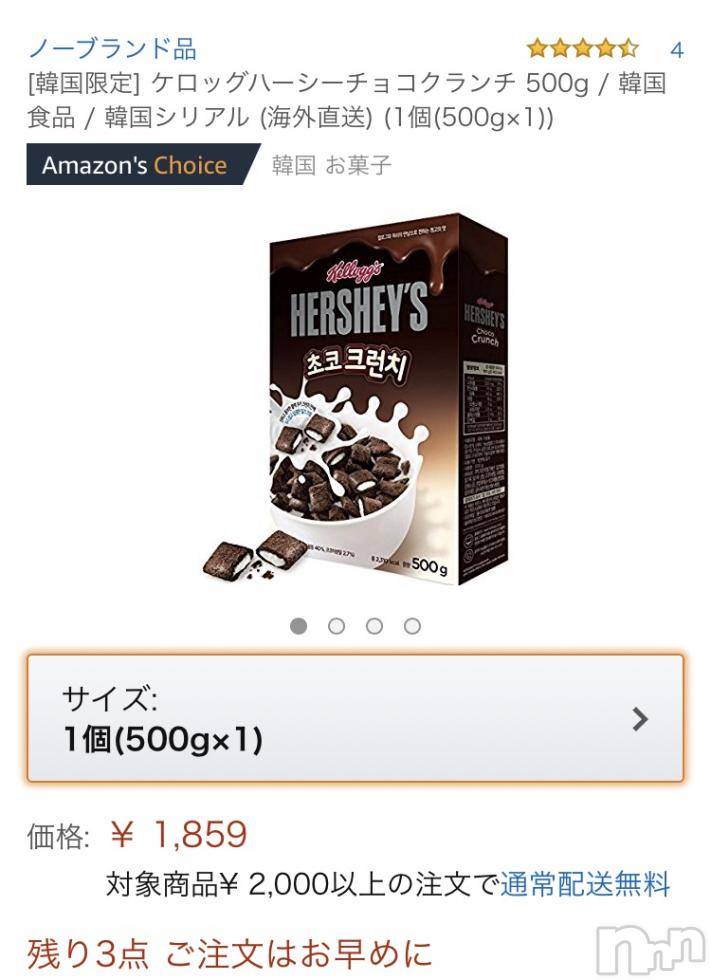Open the 韓国 お菓子 category link
This screenshot has height=980, width=711.
331,165
